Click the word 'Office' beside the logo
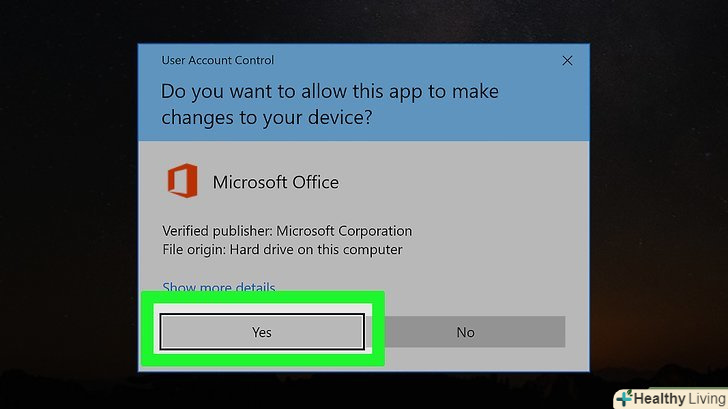 point(307,182)
